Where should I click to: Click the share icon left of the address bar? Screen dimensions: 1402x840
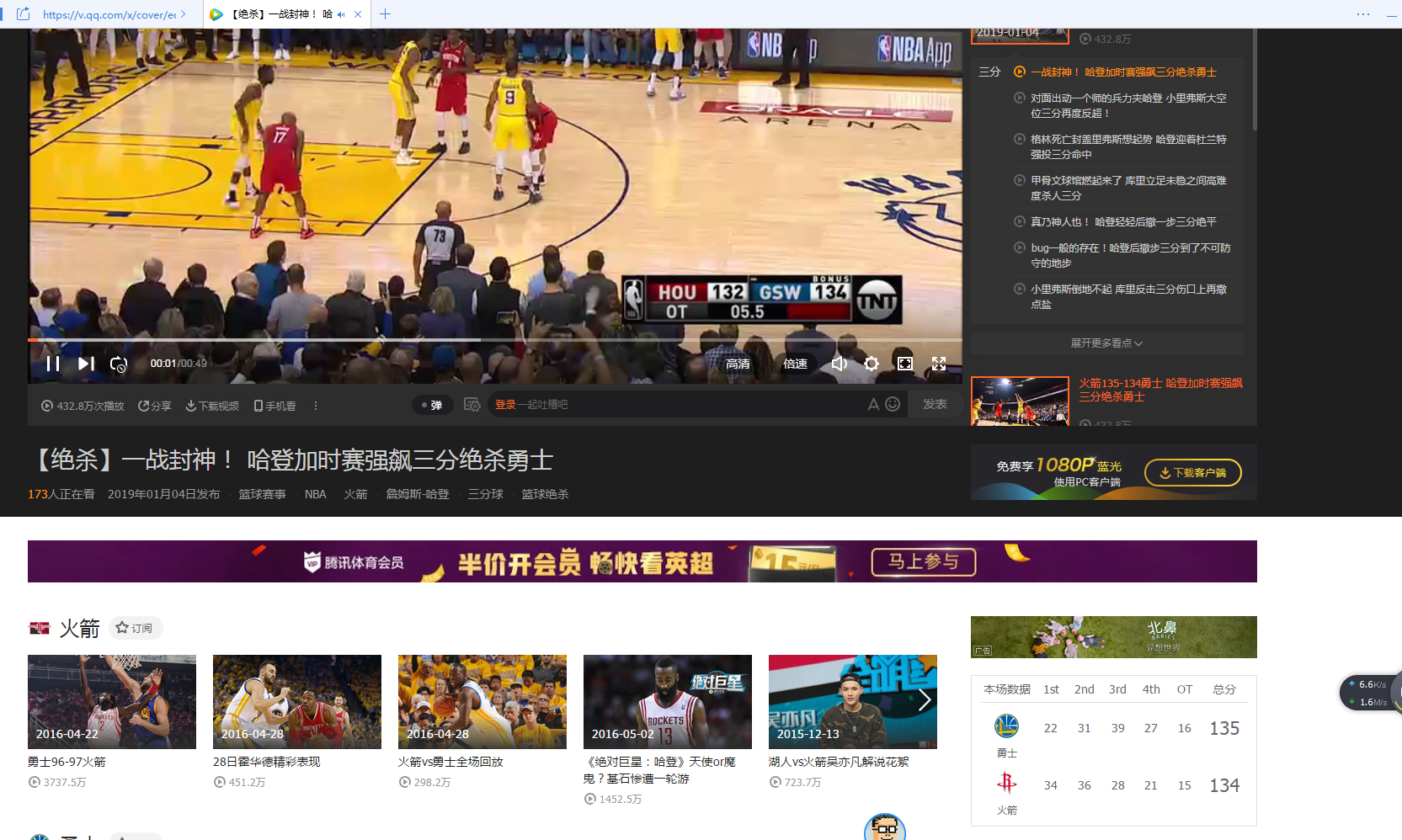point(24,14)
